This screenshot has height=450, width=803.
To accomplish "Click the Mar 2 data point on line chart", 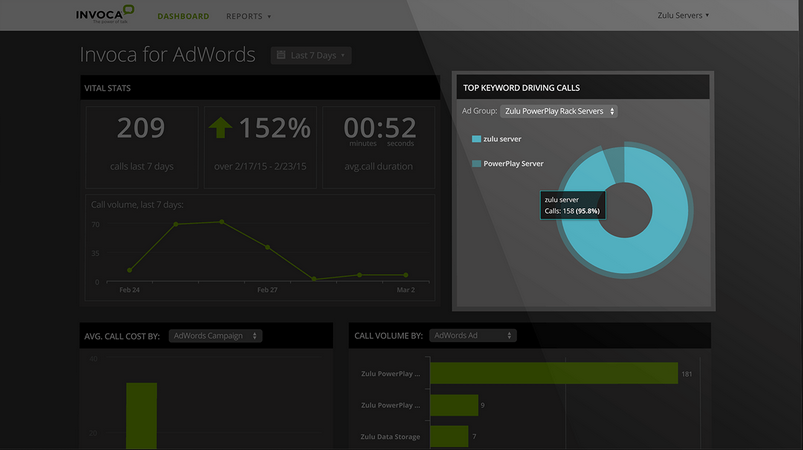I will coord(406,275).
